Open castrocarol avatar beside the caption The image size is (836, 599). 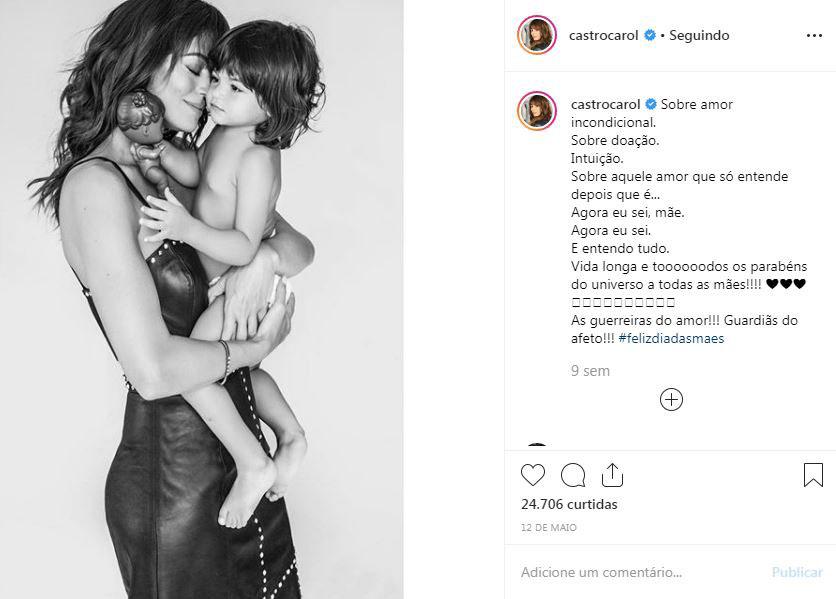pos(537,111)
